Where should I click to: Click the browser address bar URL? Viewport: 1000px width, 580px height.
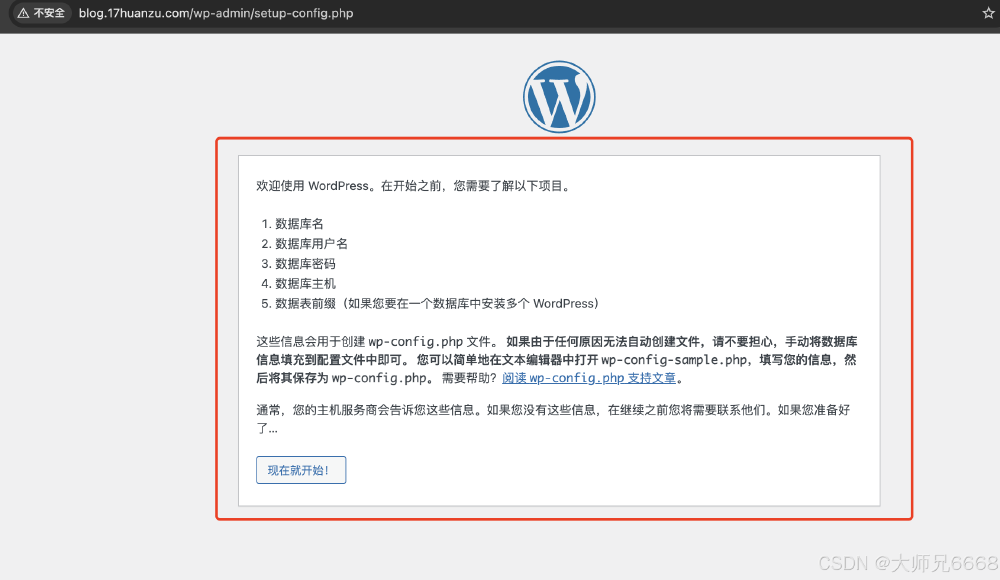[x=216, y=13]
